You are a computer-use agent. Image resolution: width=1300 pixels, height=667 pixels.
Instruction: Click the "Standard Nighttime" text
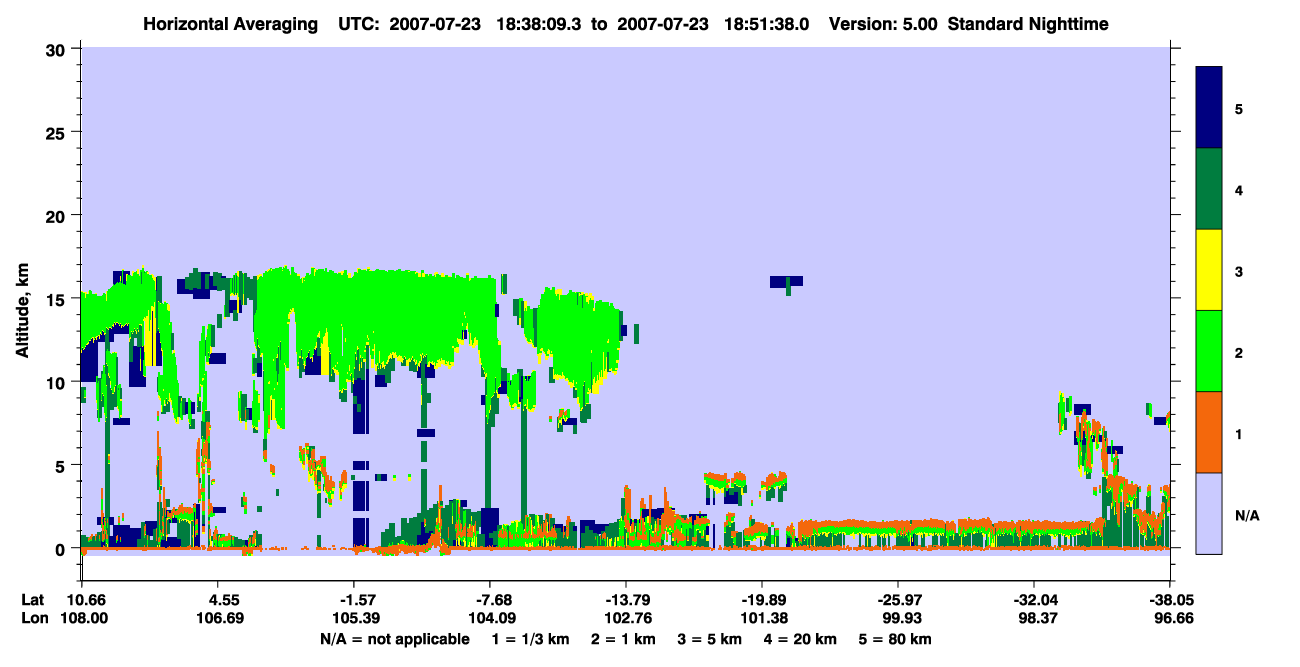tap(1028, 23)
